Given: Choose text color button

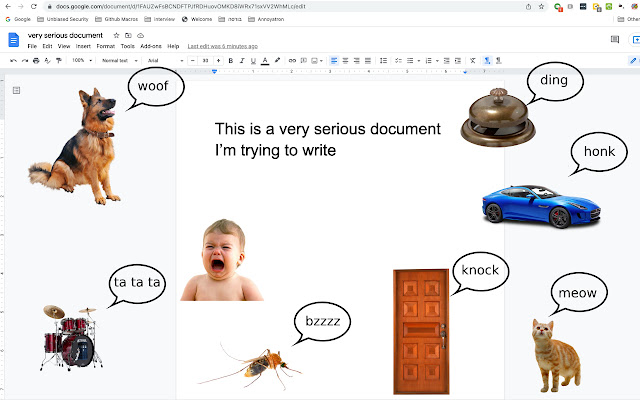Looking at the screenshot, I should pyautogui.click(x=263, y=60).
